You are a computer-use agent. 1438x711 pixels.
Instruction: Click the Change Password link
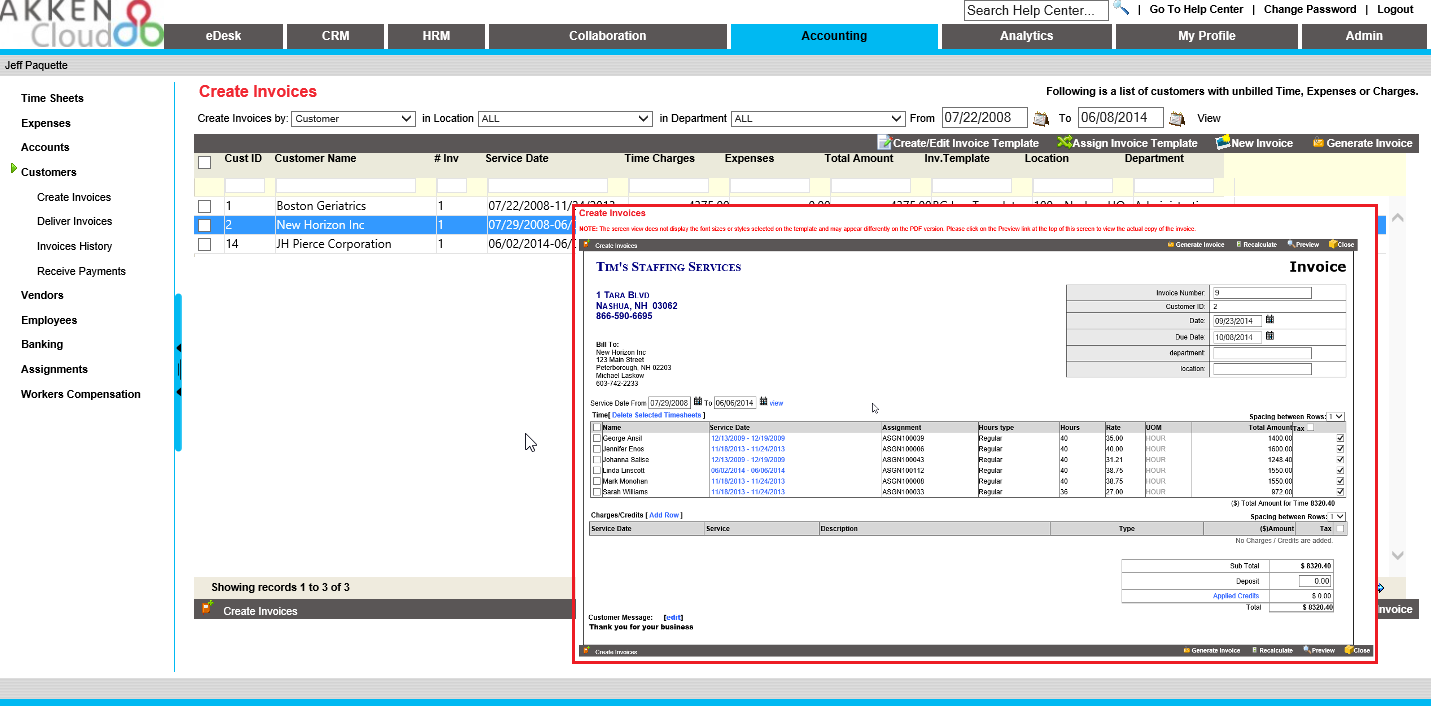(x=1310, y=9)
